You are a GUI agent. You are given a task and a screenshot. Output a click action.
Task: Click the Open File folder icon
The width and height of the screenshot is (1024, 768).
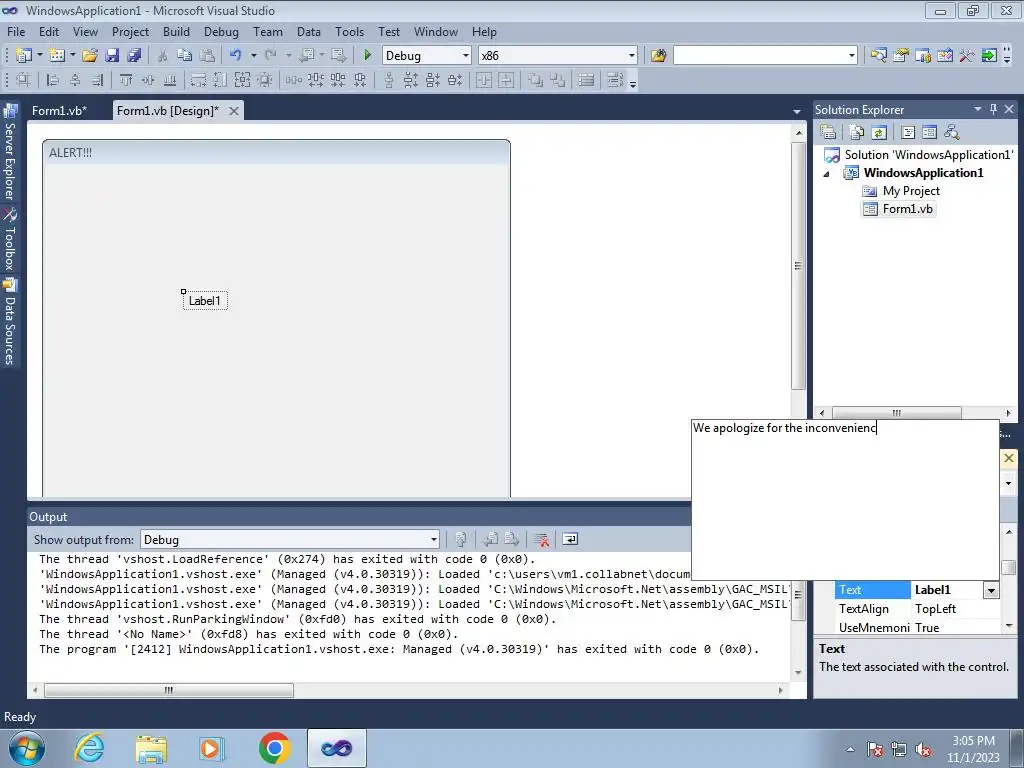(x=89, y=56)
